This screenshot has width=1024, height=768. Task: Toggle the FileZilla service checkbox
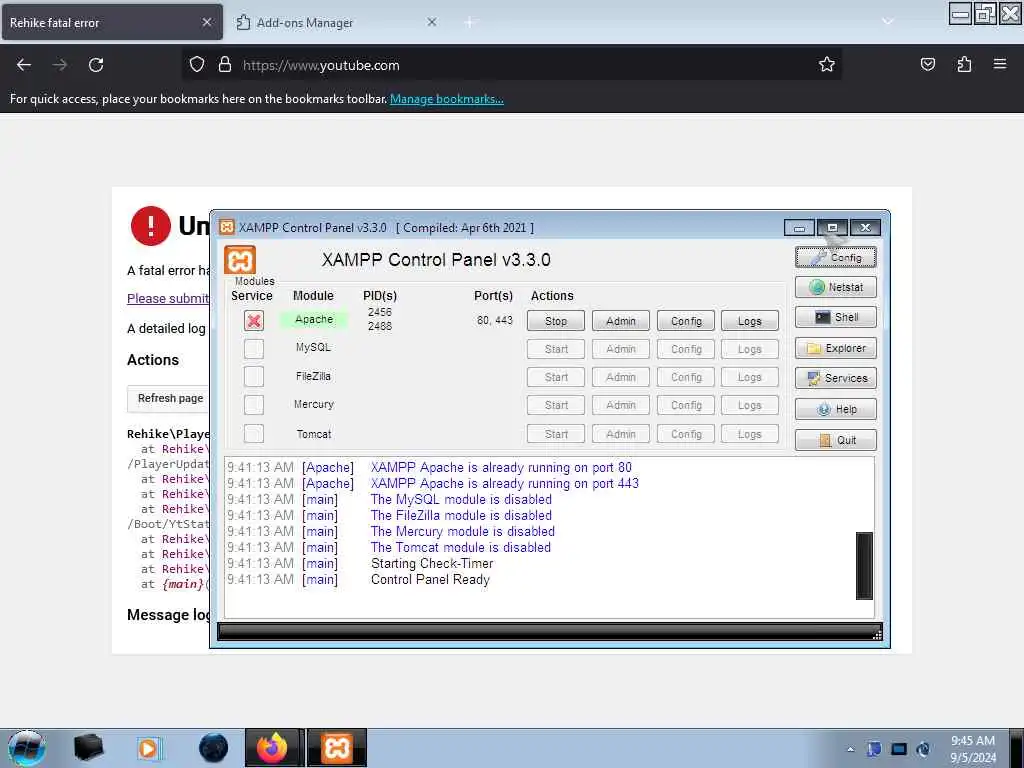(254, 377)
